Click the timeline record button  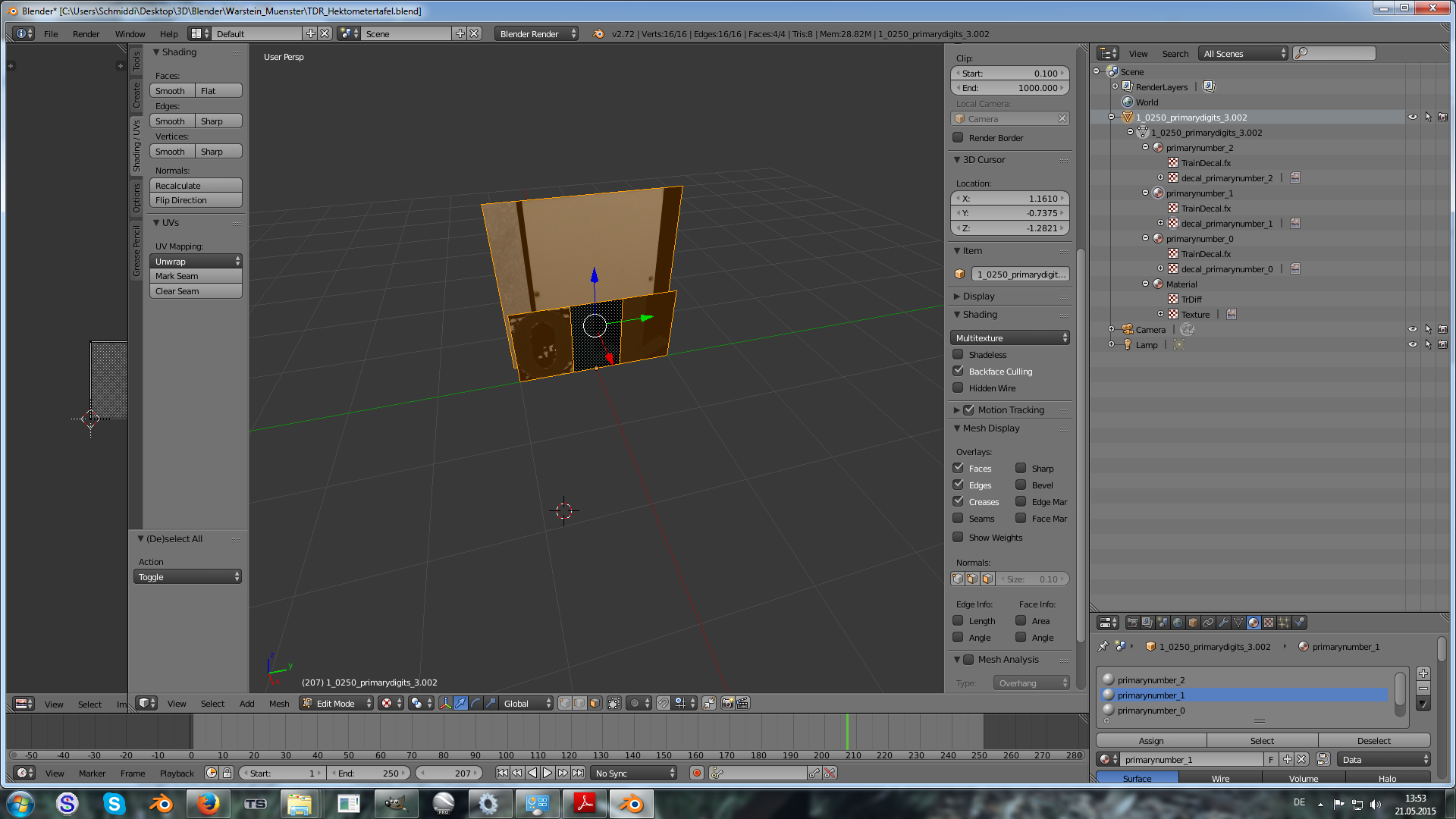point(696,773)
